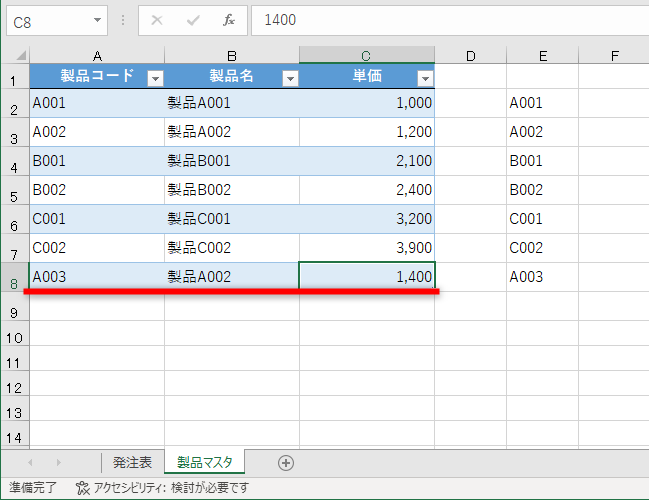Viewport: 649px width, 500px height.
Task: Select column E header
Action: tap(543, 55)
